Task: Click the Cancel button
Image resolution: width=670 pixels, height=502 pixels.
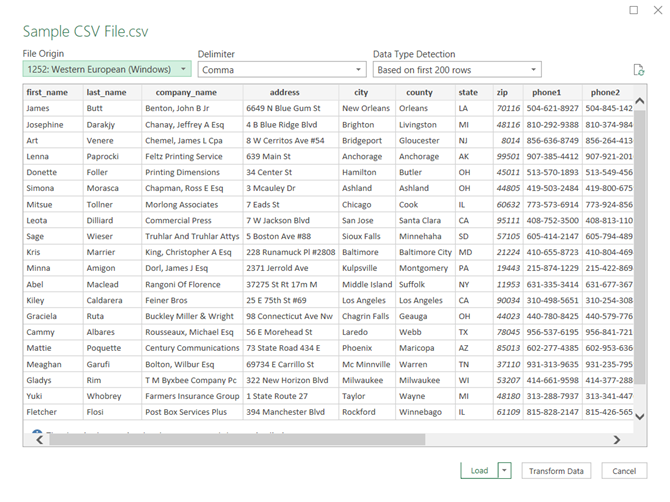Action: coord(624,471)
